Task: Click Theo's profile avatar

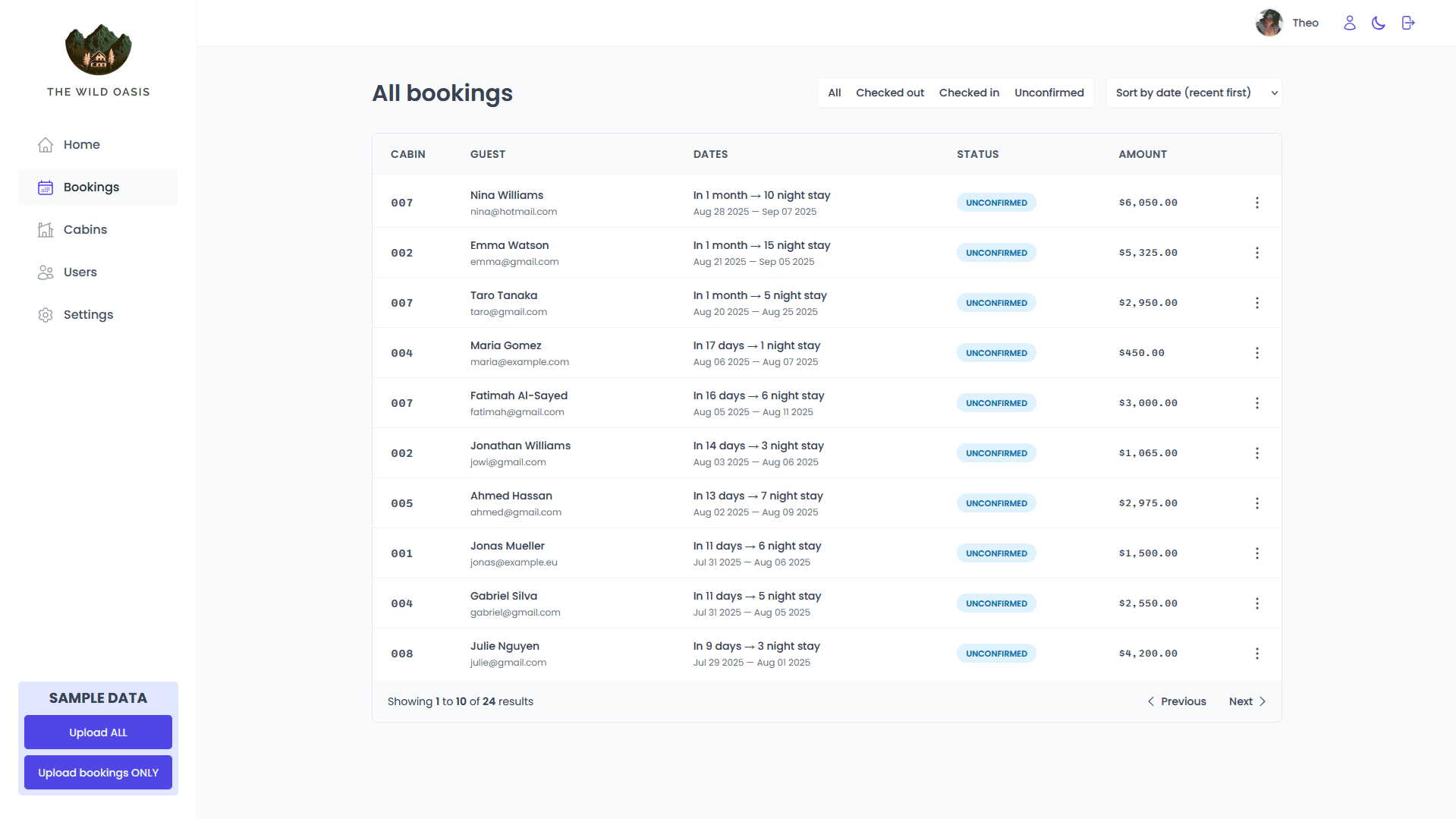Action: [1269, 23]
